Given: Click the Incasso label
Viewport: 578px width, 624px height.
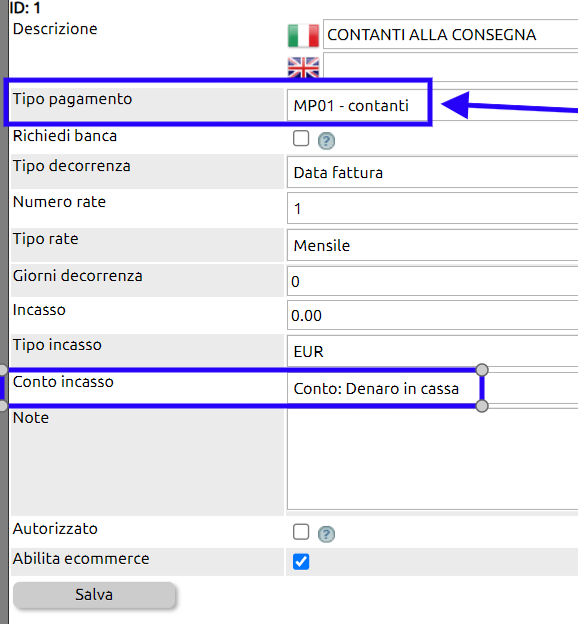Looking at the screenshot, I should 39,310.
